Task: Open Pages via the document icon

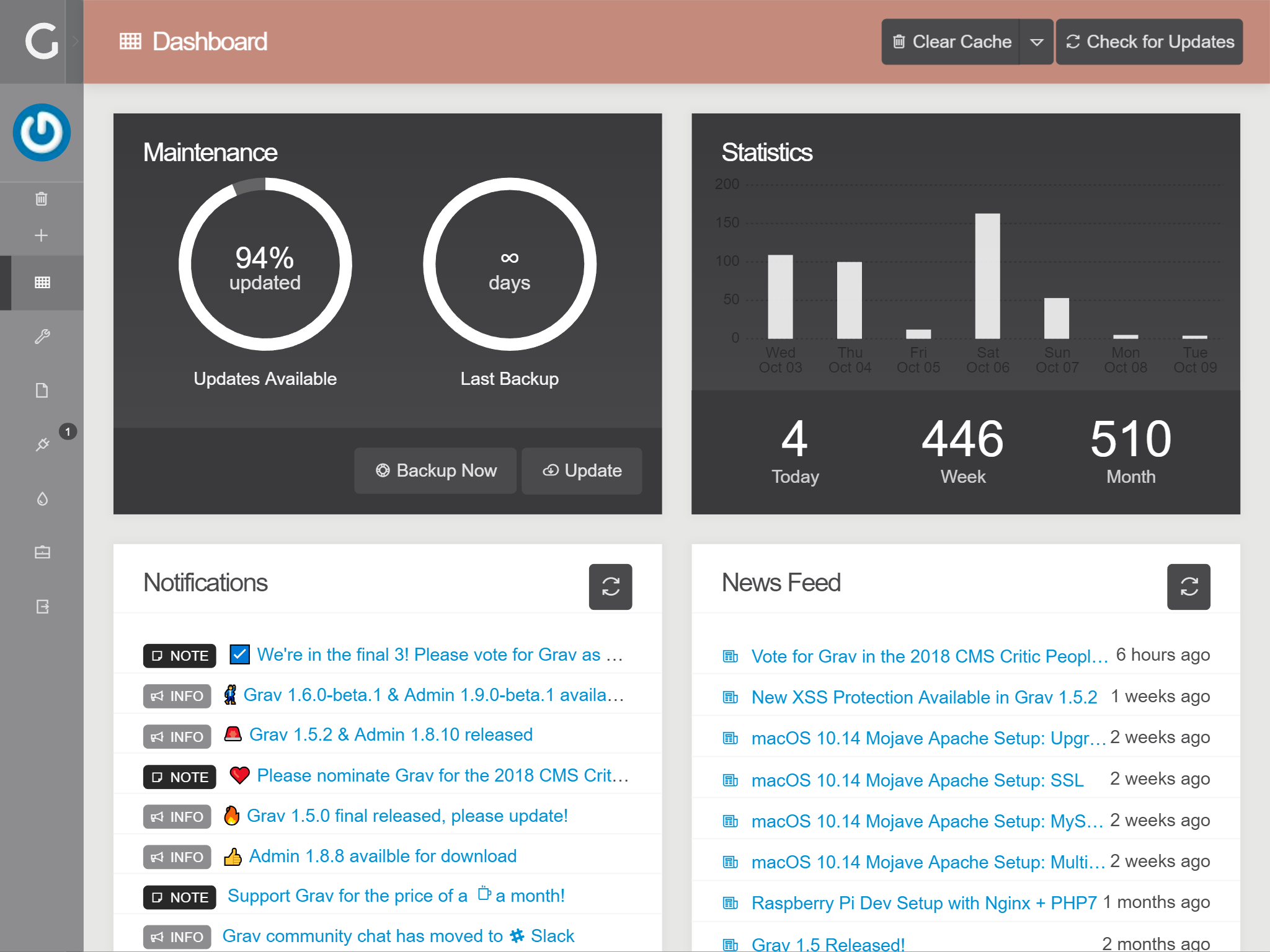Action: [42, 390]
